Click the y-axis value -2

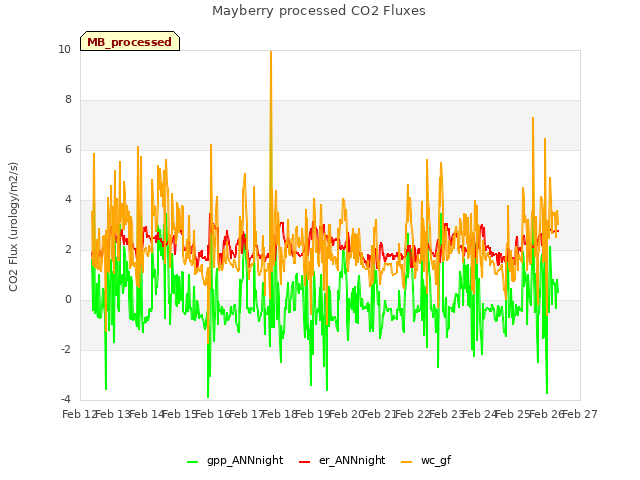click(66, 349)
